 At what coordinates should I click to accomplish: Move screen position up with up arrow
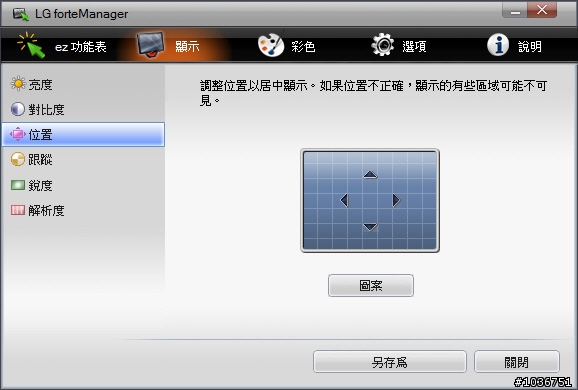[x=370, y=174]
